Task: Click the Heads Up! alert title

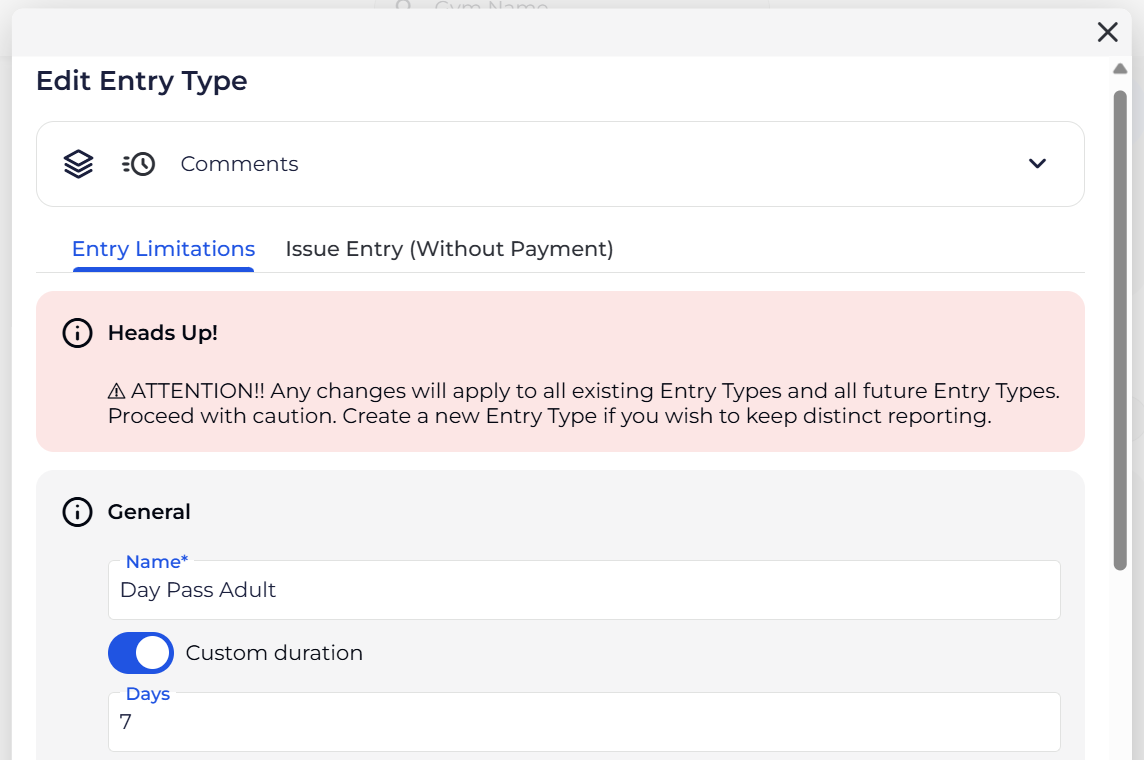Action: coord(163,333)
